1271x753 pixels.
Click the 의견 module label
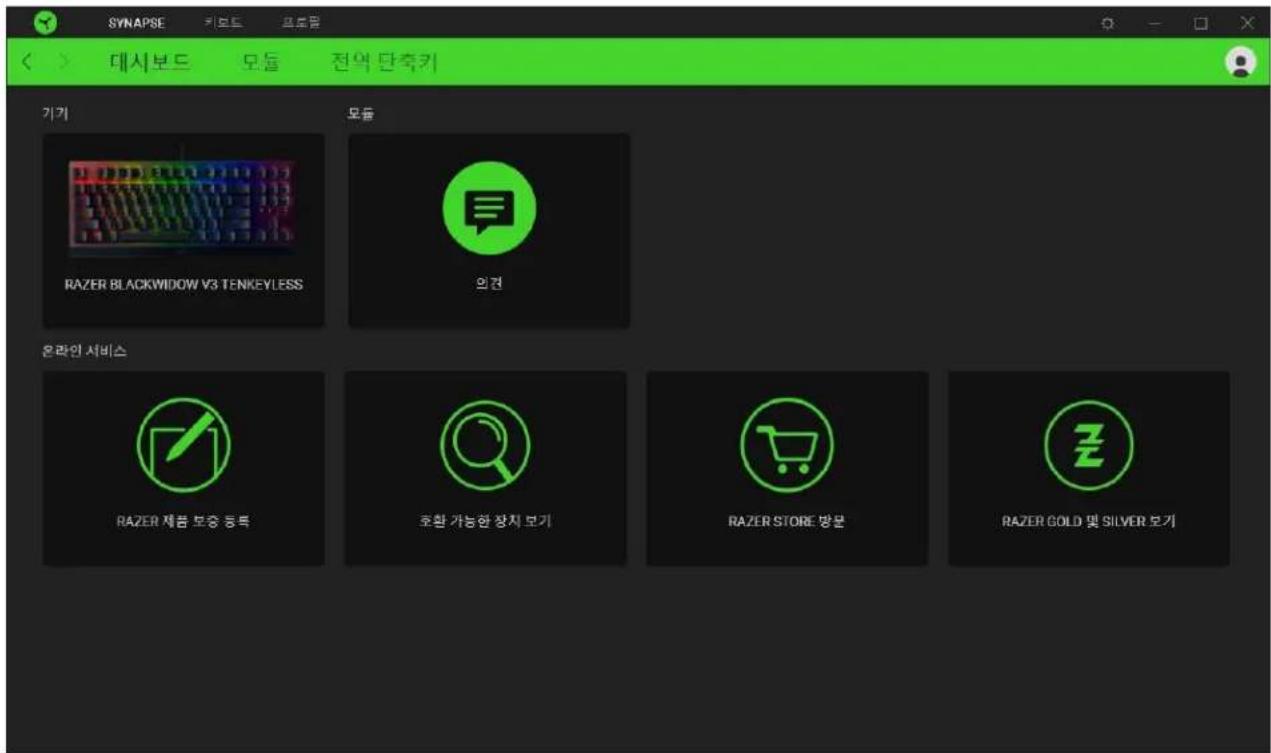(489, 285)
